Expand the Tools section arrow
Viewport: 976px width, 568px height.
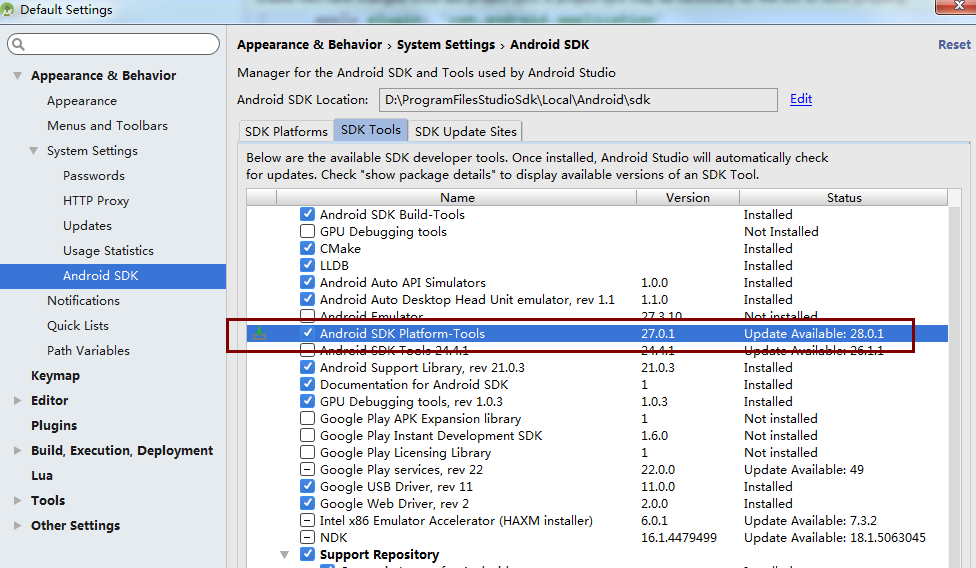(17, 500)
